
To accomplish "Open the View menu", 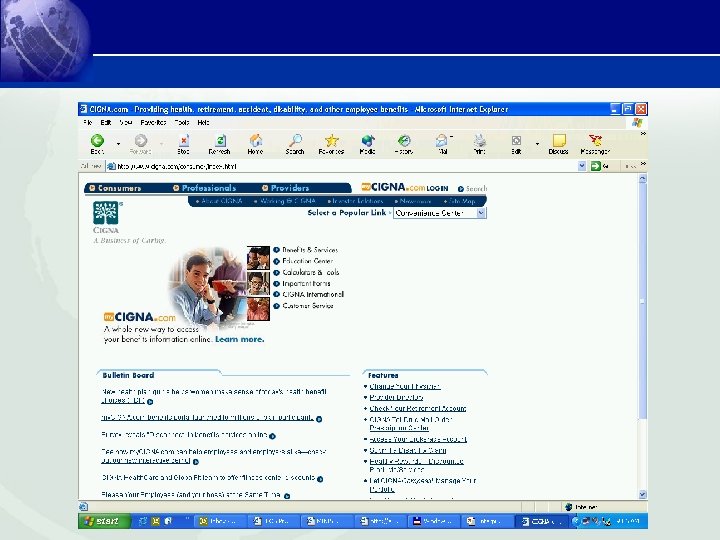I will click(126, 123).
